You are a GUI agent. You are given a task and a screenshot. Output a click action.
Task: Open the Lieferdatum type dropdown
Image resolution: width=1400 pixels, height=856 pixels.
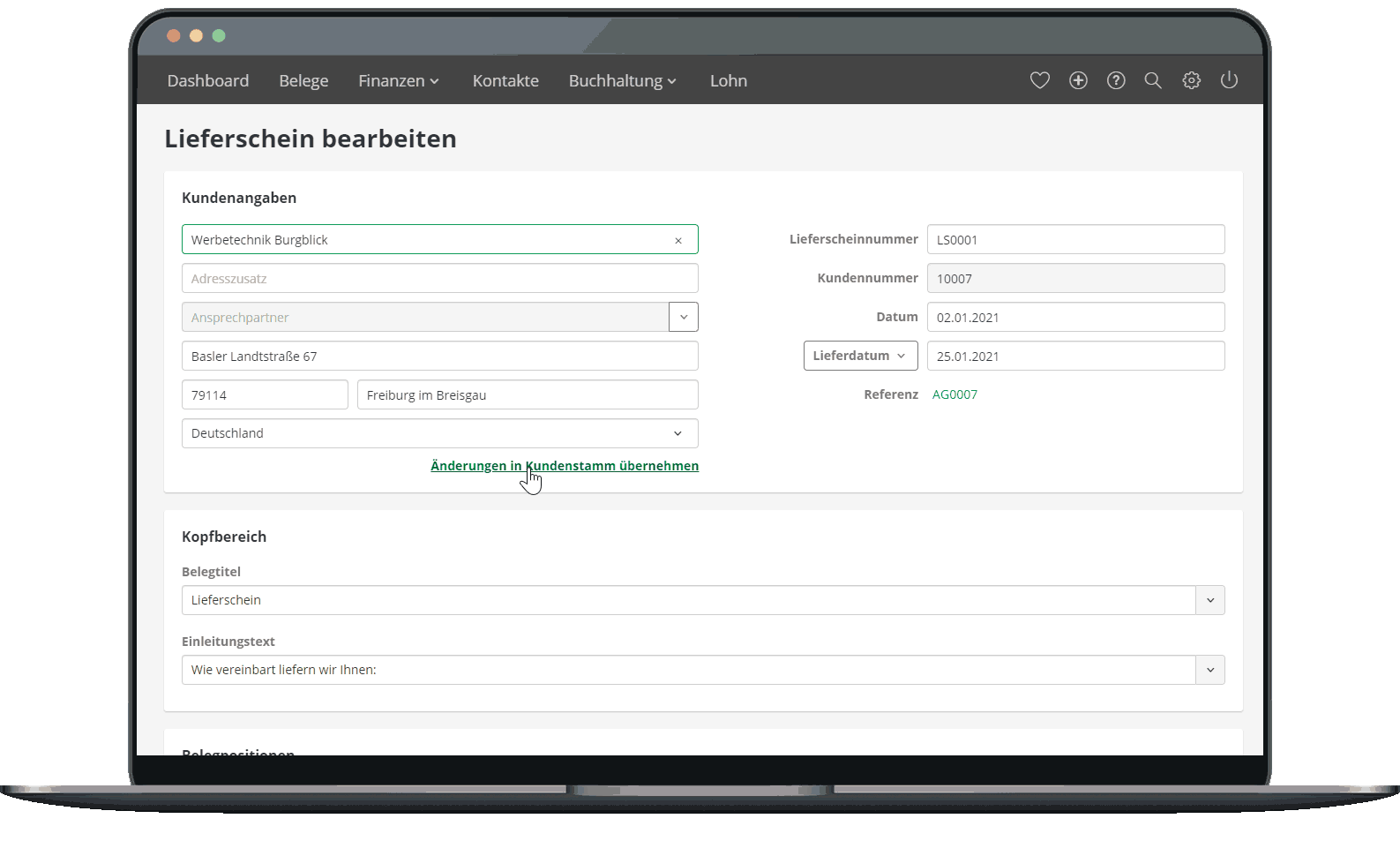pyautogui.click(x=860, y=356)
